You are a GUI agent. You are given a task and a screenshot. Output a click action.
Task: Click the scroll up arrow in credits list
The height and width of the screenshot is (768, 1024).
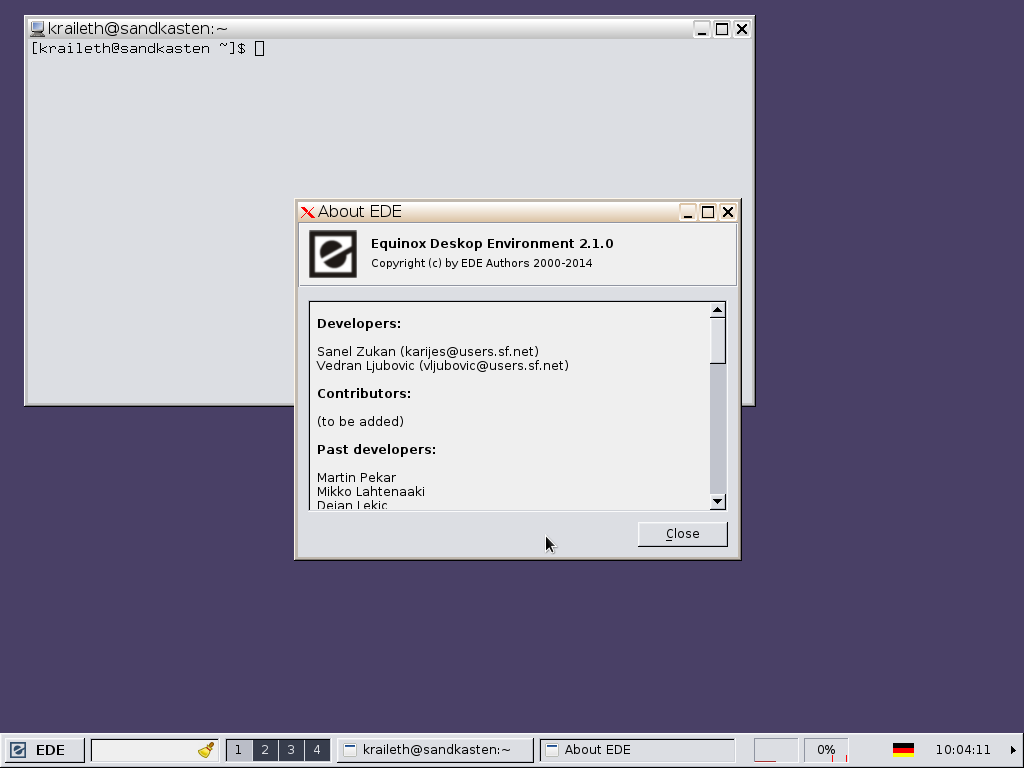click(717, 311)
